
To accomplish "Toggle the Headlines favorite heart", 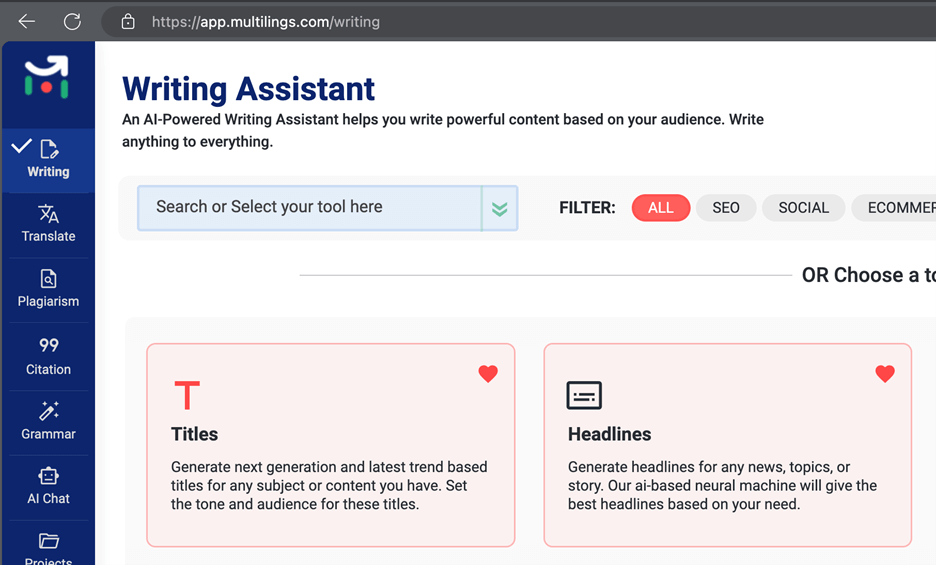I will (885, 374).
